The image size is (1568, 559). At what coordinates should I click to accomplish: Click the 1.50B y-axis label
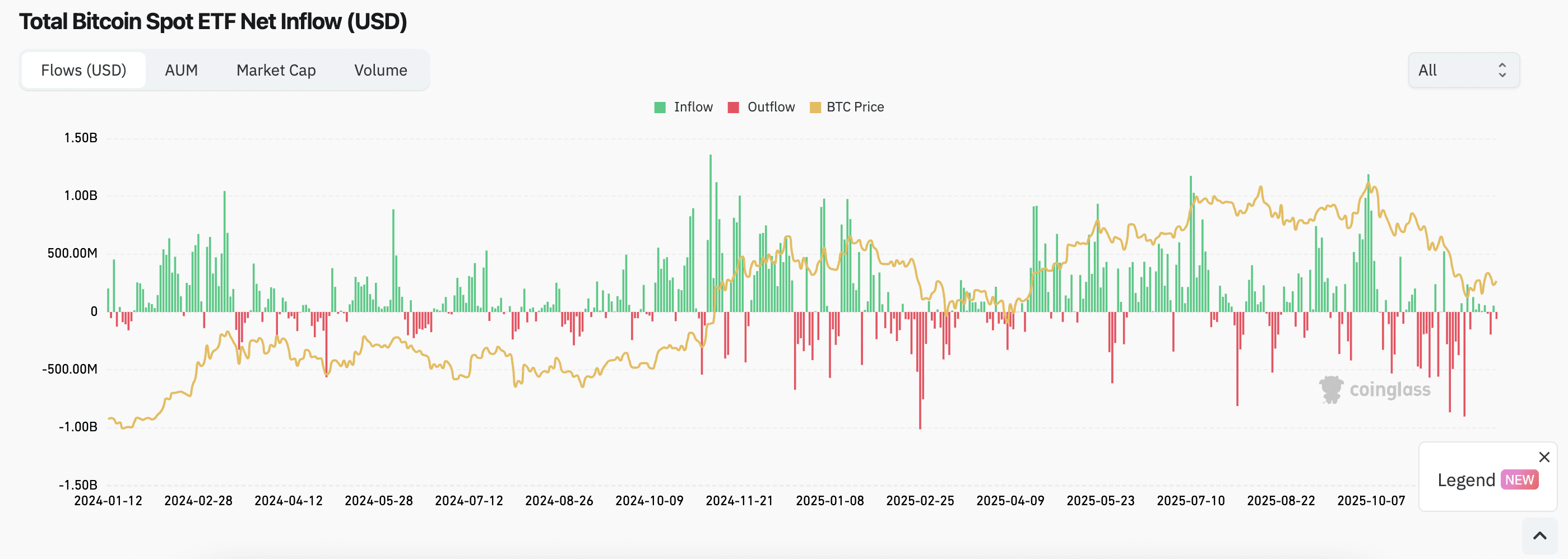tap(80, 138)
